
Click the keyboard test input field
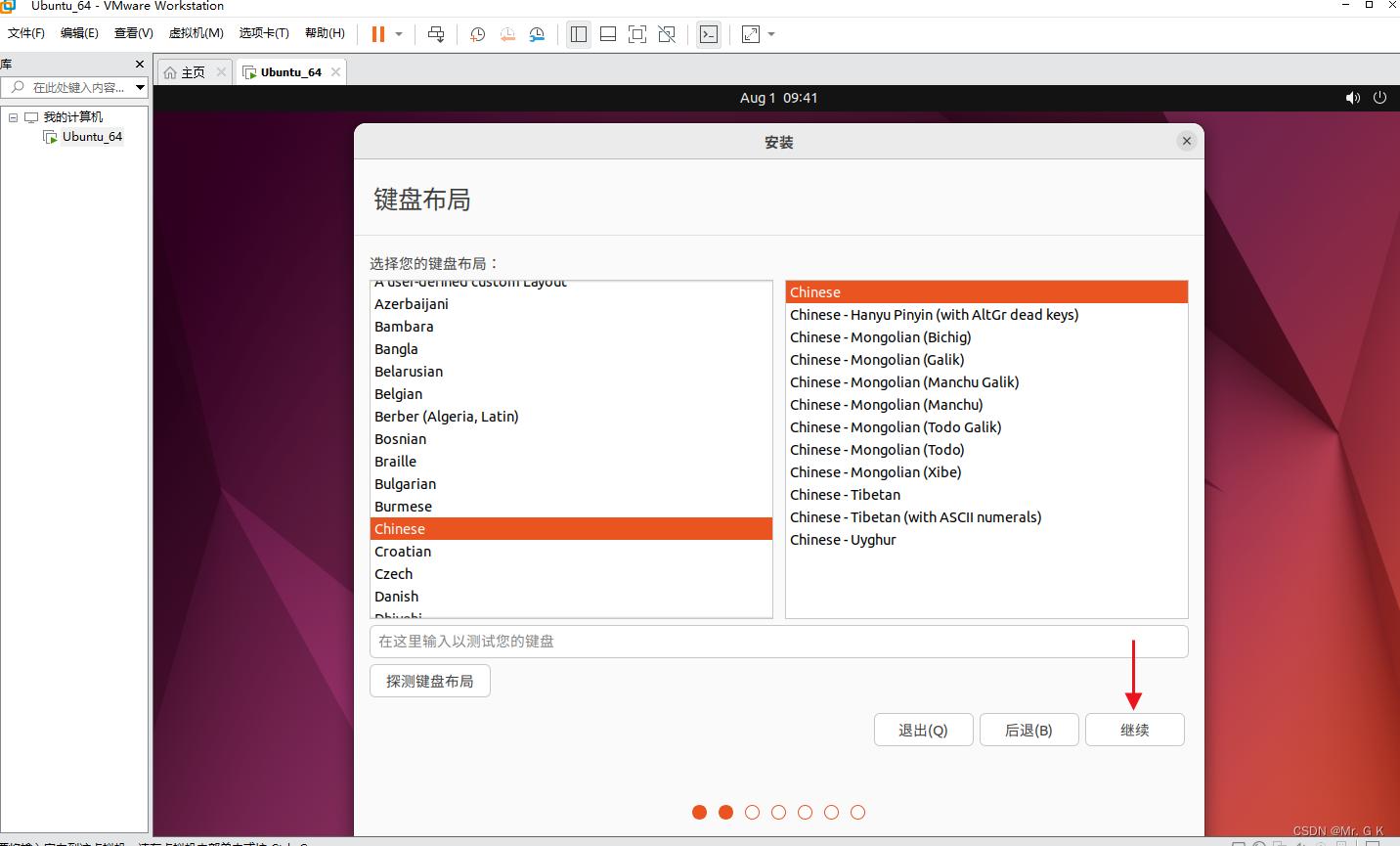[778, 642]
